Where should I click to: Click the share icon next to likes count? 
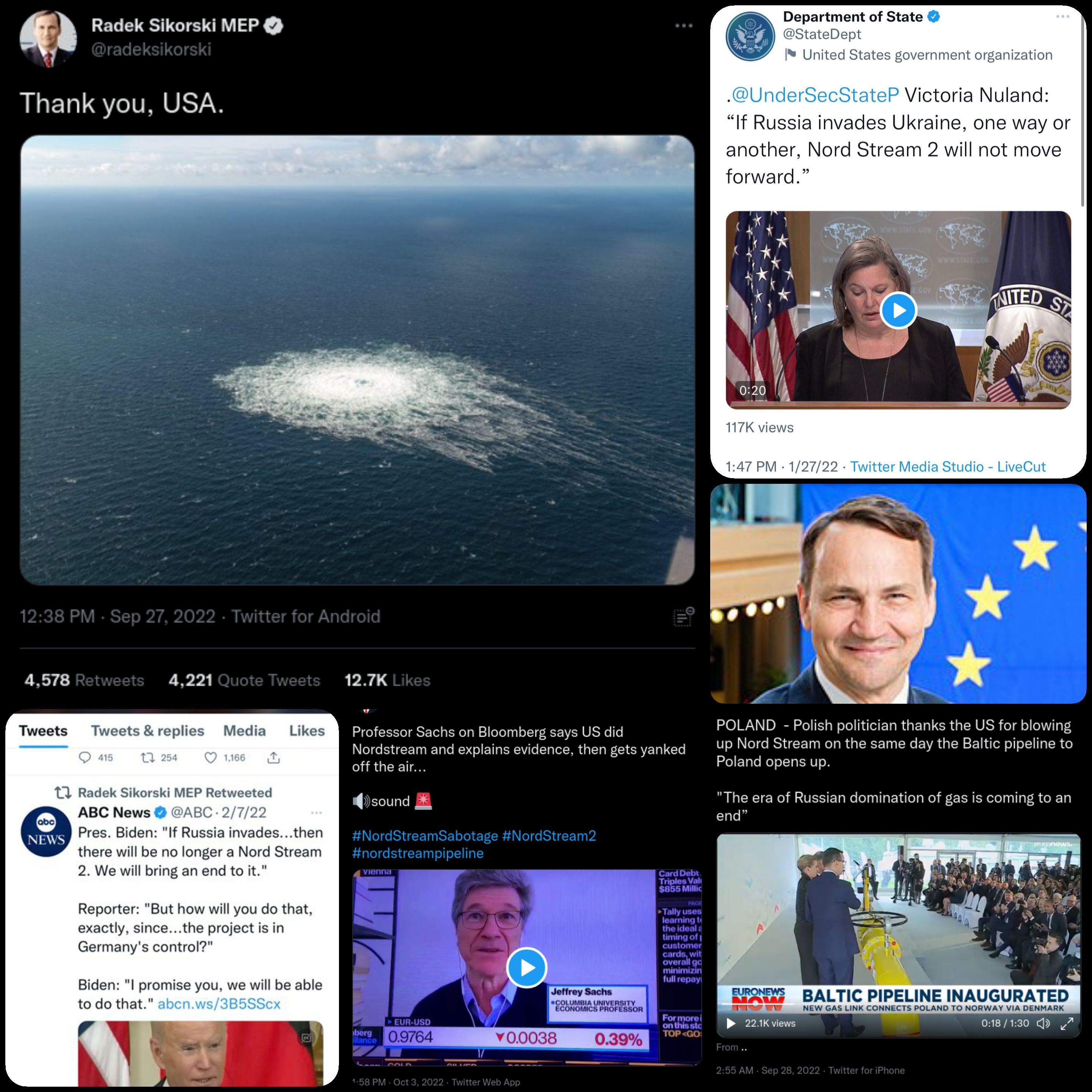pyautogui.click(x=273, y=758)
